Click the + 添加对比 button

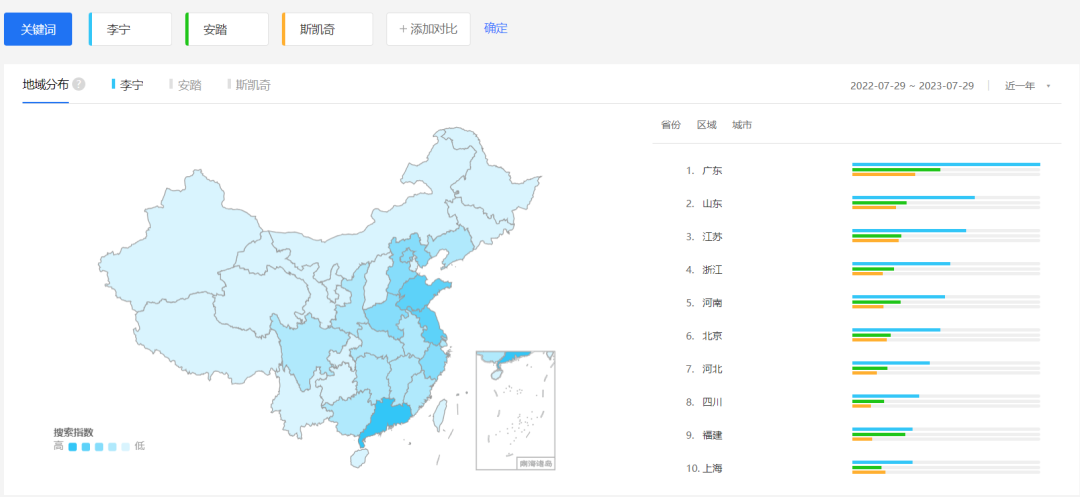point(428,29)
